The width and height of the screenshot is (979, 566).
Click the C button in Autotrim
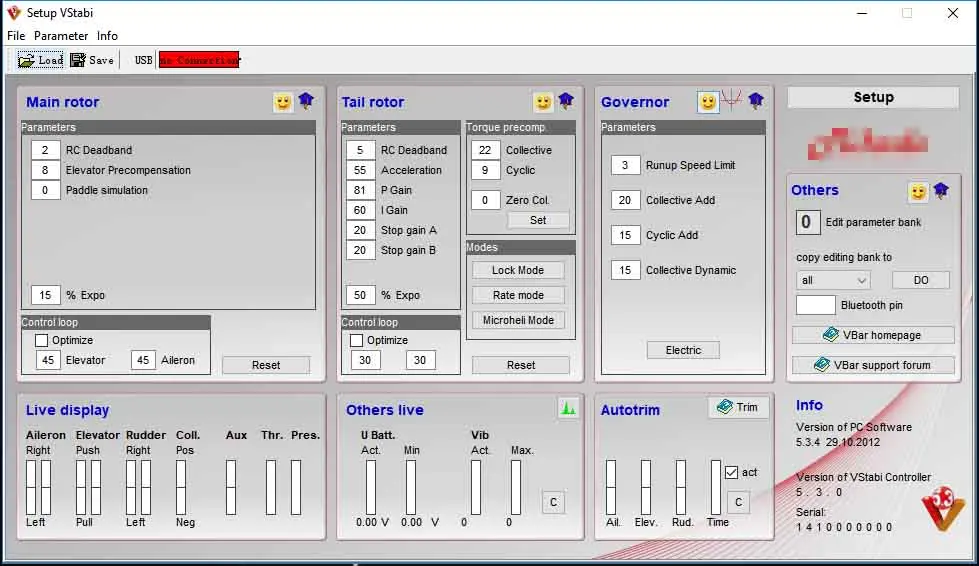pos(739,502)
